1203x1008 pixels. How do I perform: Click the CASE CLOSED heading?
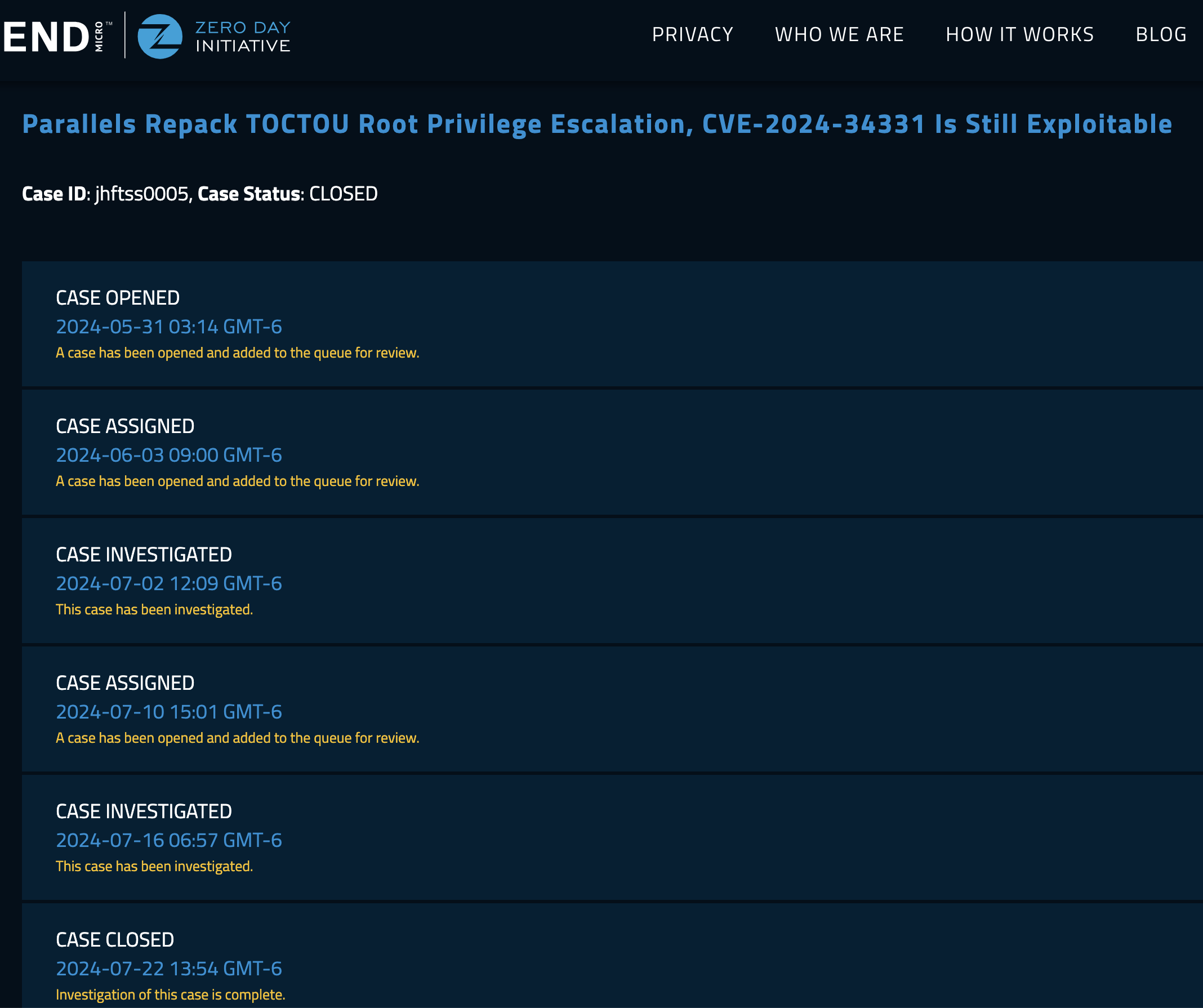pyautogui.click(x=114, y=939)
